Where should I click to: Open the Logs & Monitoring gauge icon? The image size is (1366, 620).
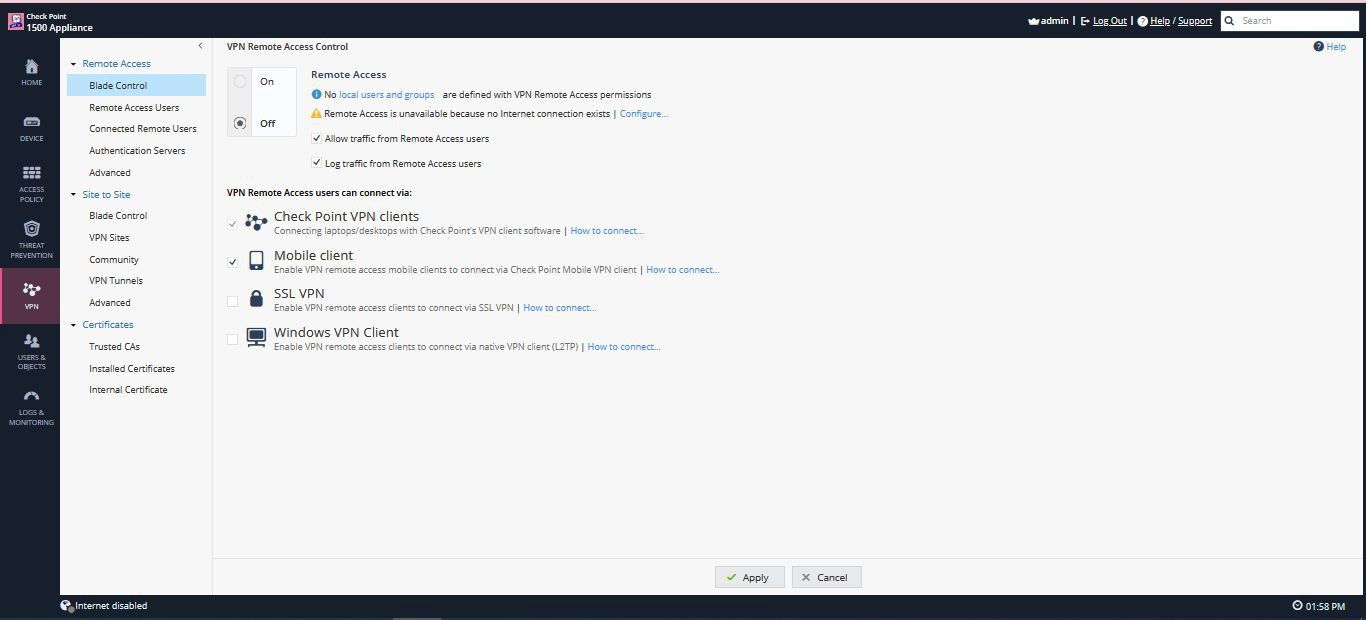pyautogui.click(x=31, y=397)
